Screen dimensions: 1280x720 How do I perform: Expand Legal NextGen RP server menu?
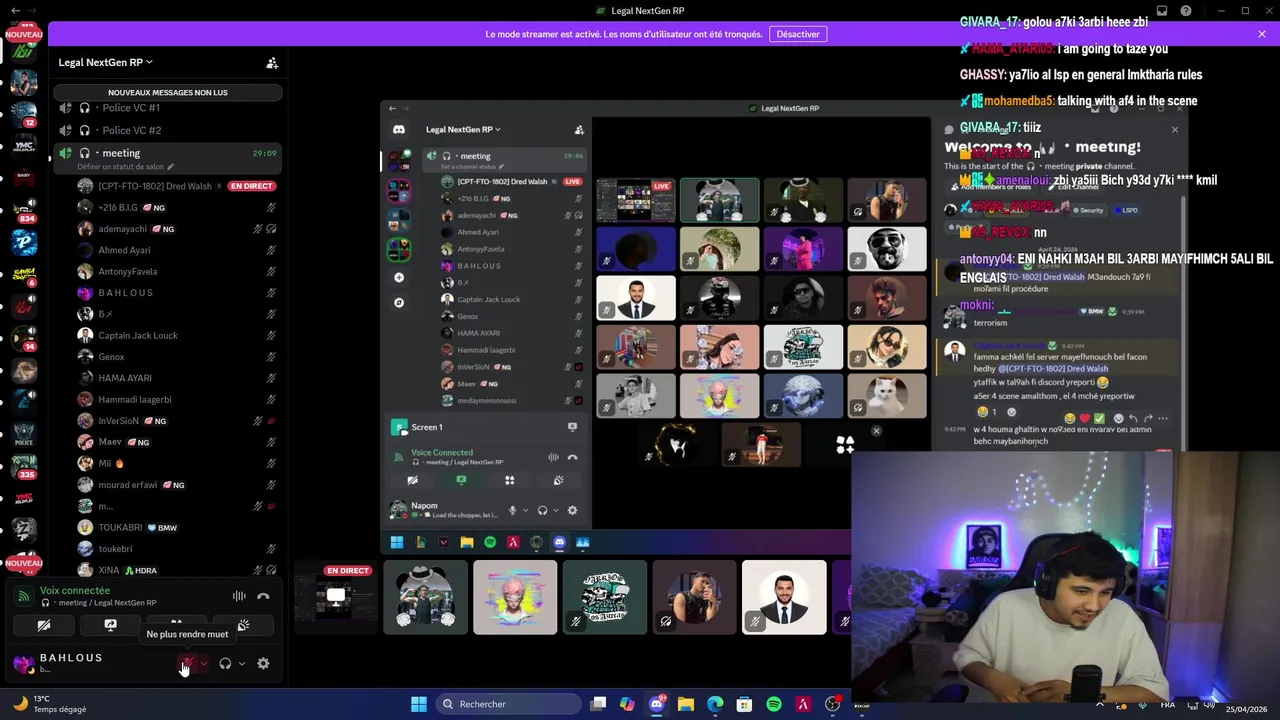[105, 62]
